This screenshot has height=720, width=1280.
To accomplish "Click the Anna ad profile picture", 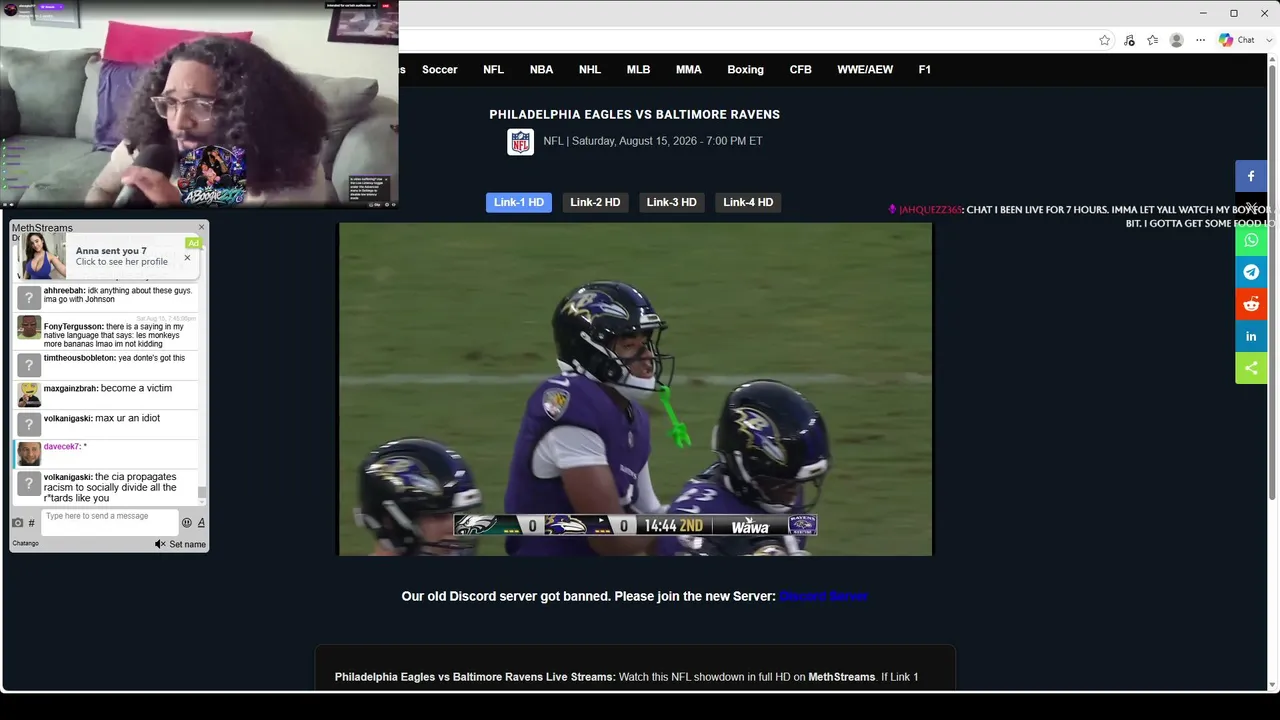I will [x=43, y=257].
